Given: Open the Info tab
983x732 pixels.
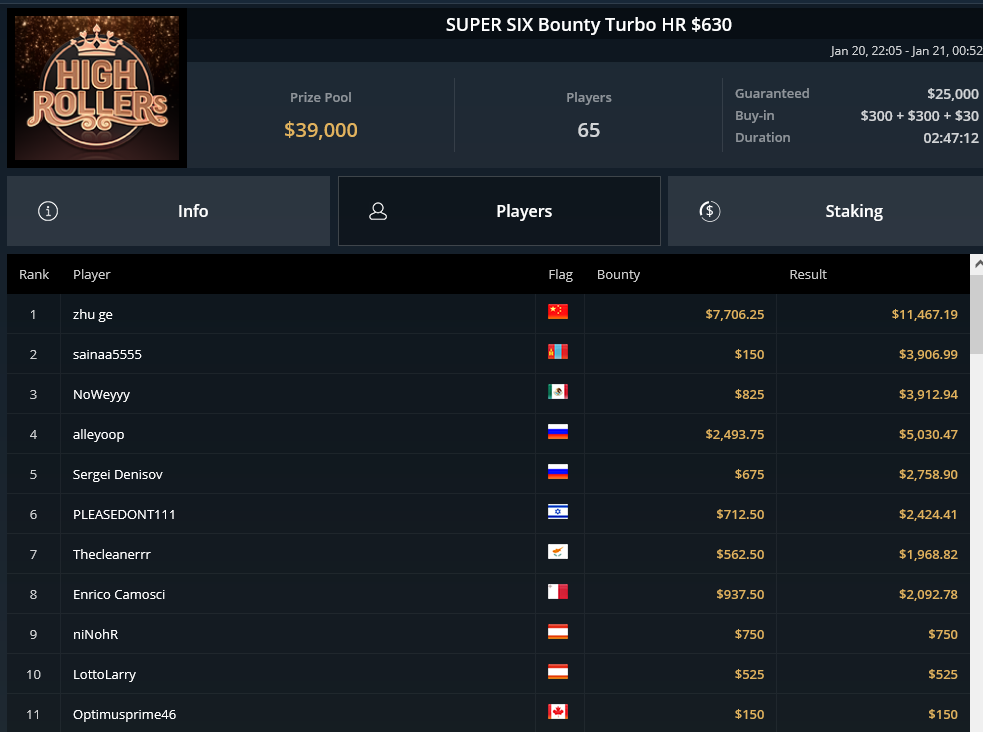Looking at the screenshot, I should click(x=168, y=211).
